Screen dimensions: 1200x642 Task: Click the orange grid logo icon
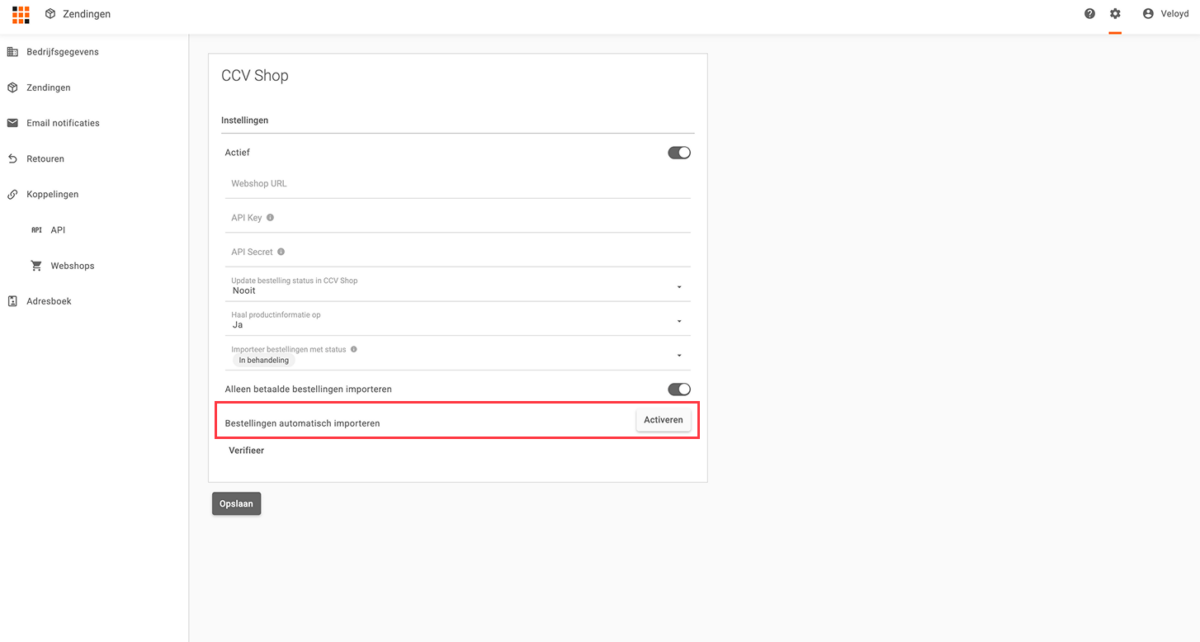(21, 14)
